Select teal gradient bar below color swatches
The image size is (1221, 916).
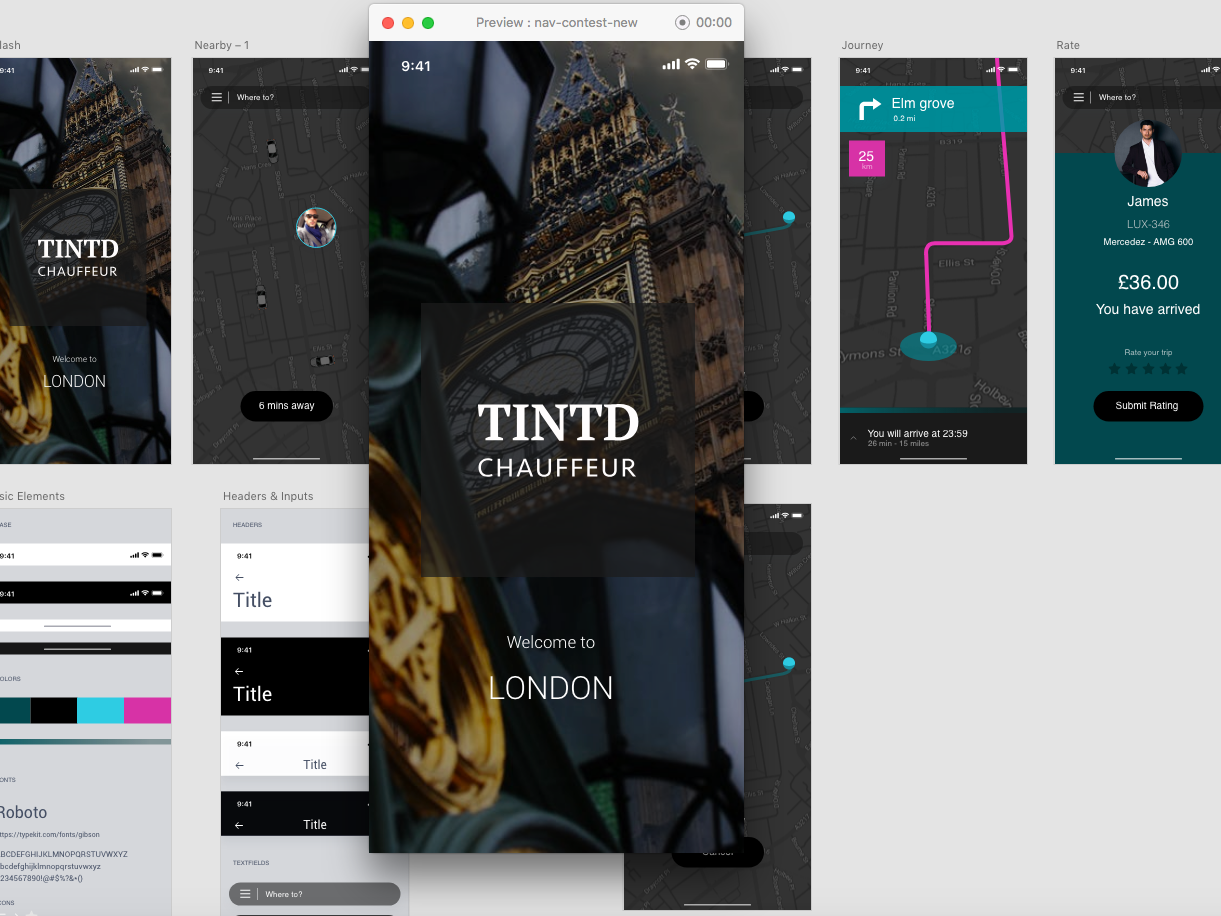coord(85,741)
